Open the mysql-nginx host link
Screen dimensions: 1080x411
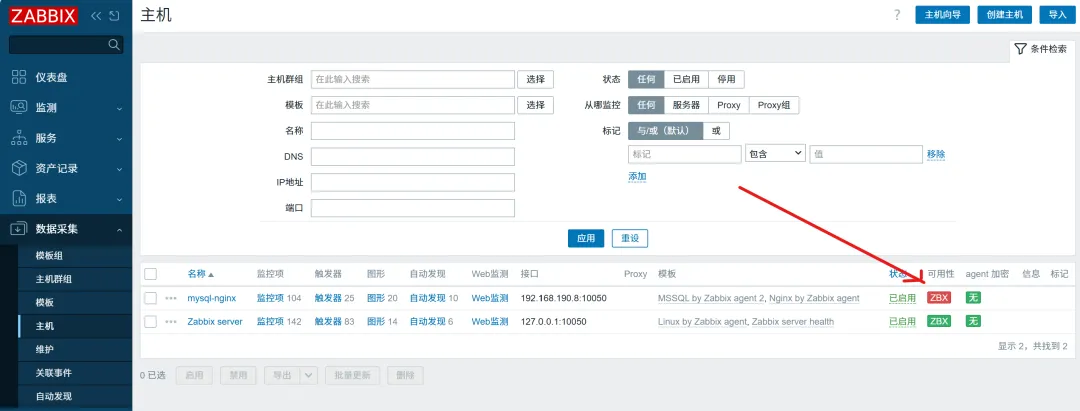point(211,298)
